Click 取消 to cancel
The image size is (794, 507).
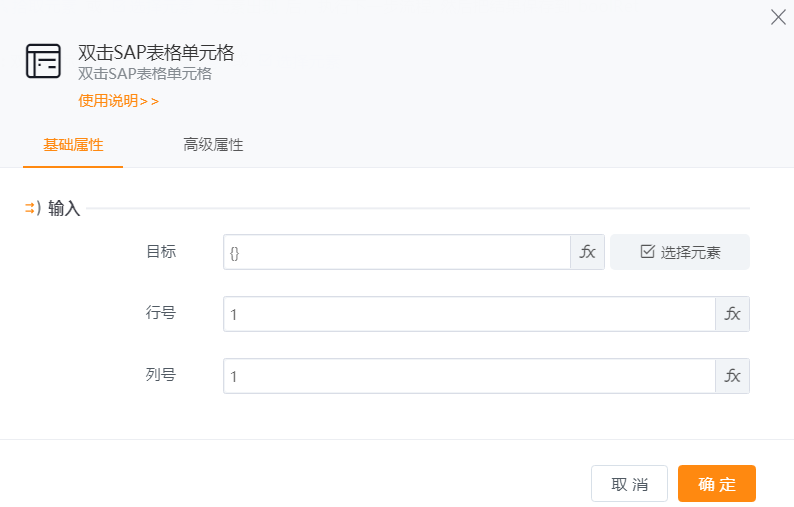point(629,484)
